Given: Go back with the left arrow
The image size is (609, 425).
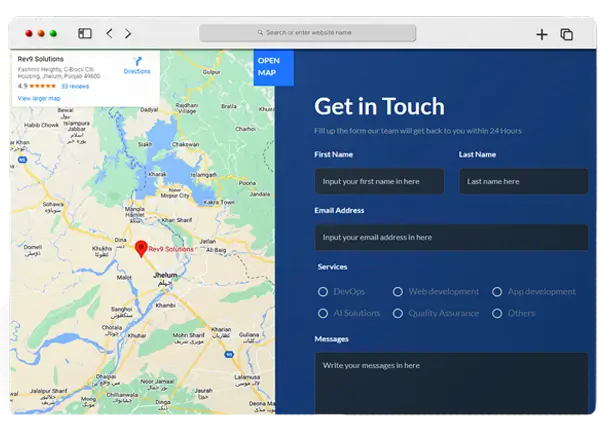Looking at the screenshot, I should pos(110,33).
